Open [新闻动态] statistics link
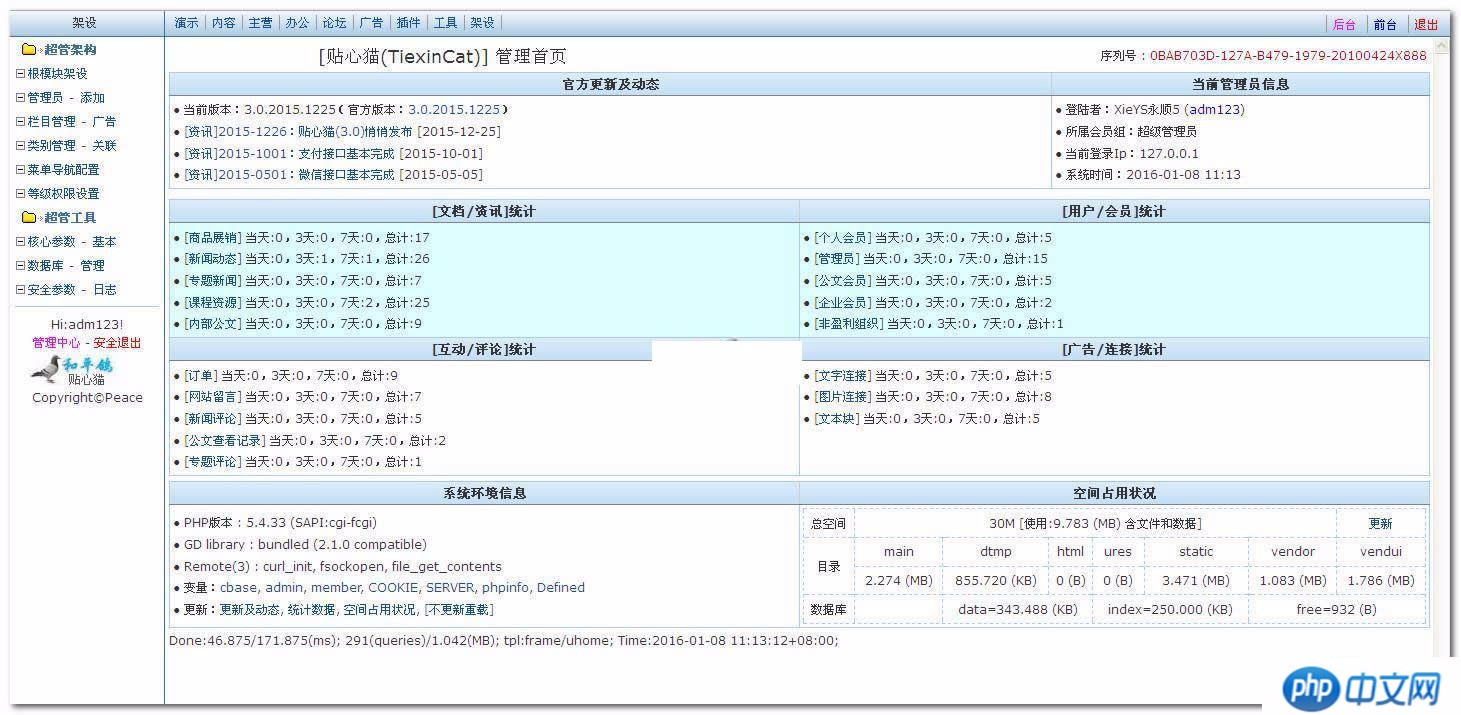 coord(213,259)
